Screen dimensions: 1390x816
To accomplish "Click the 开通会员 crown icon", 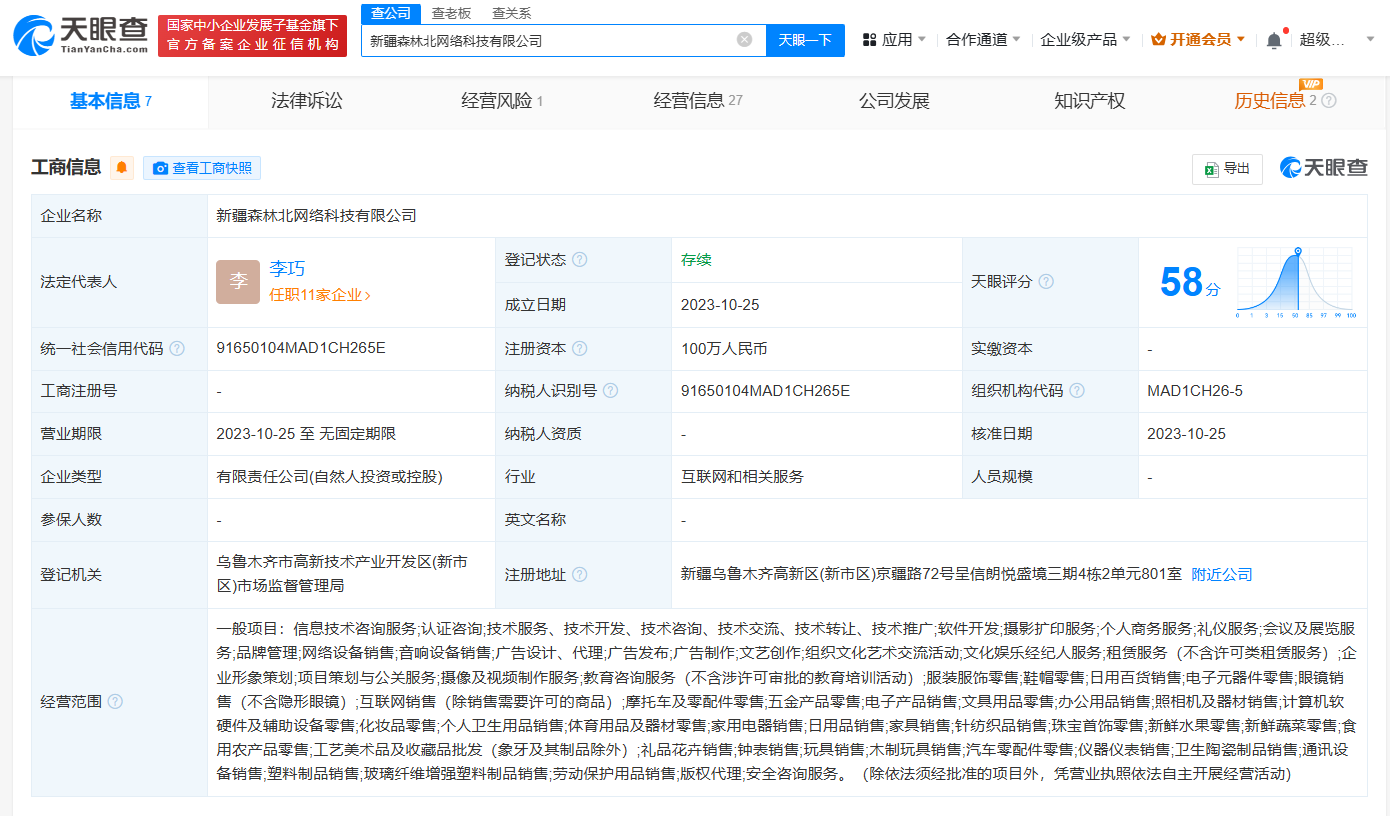I will [1156, 38].
